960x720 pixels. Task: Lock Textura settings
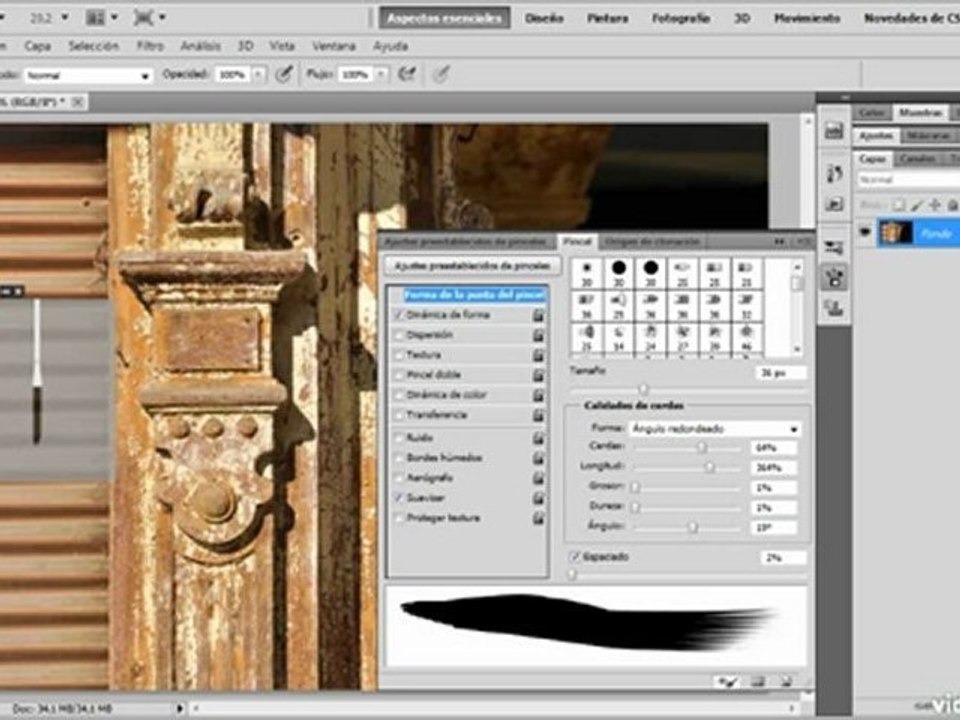(538, 355)
